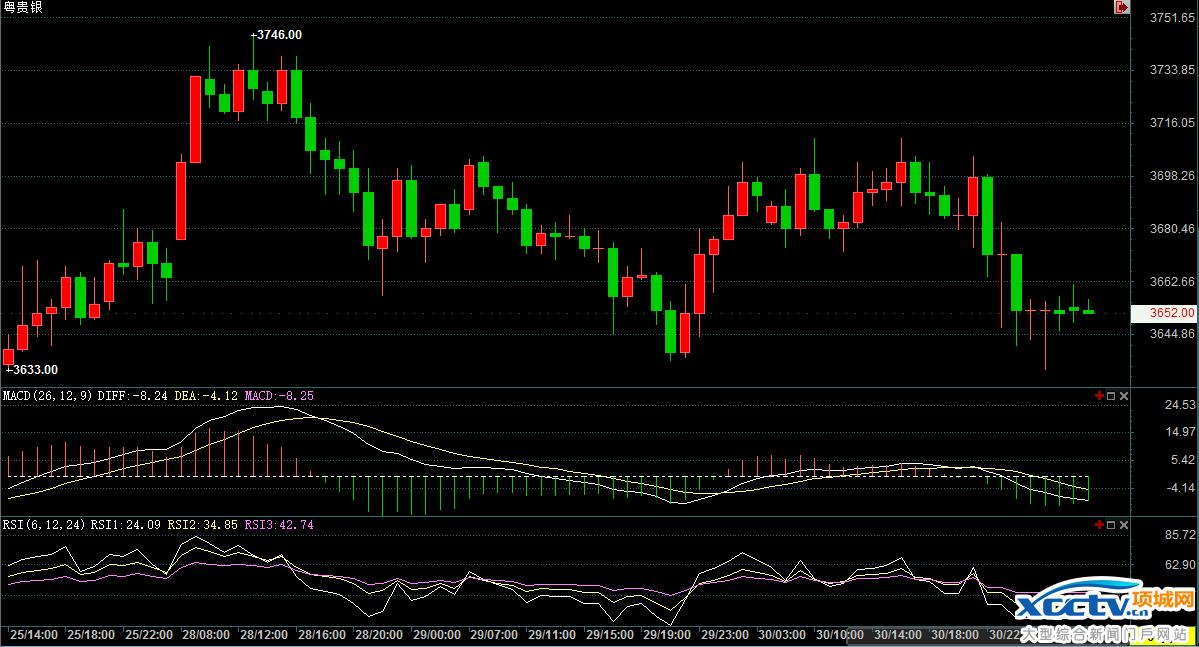Image resolution: width=1199 pixels, height=647 pixels.
Task: Click the 粤贵银 chart title
Action: (x=23, y=8)
